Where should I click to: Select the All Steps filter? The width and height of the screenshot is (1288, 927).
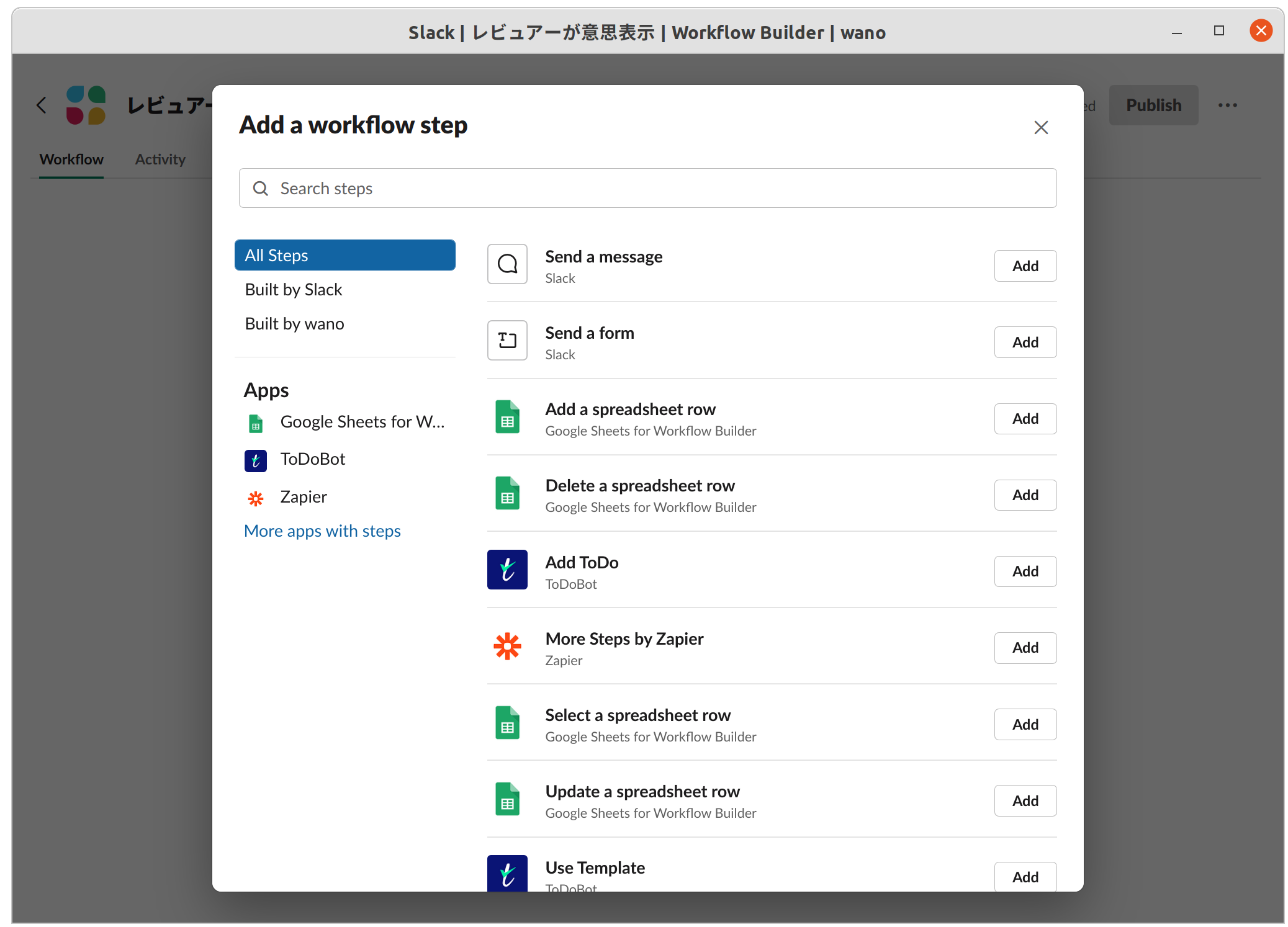(345, 255)
